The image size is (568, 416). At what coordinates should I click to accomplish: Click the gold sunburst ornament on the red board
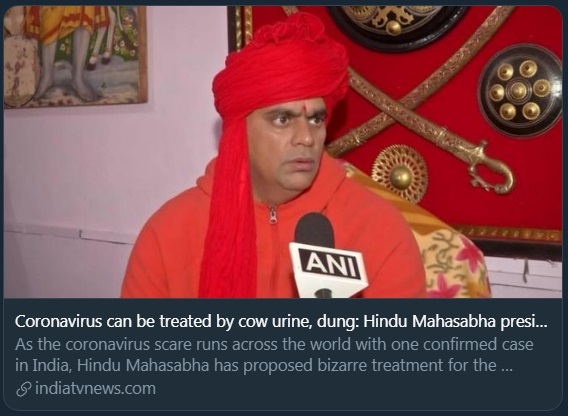coord(400,174)
